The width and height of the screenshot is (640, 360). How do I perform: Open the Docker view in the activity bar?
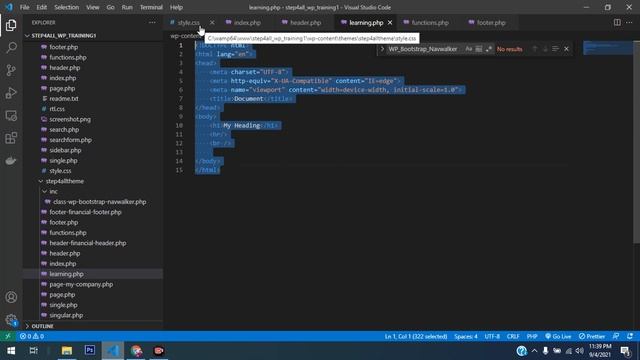click(x=11, y=161)
